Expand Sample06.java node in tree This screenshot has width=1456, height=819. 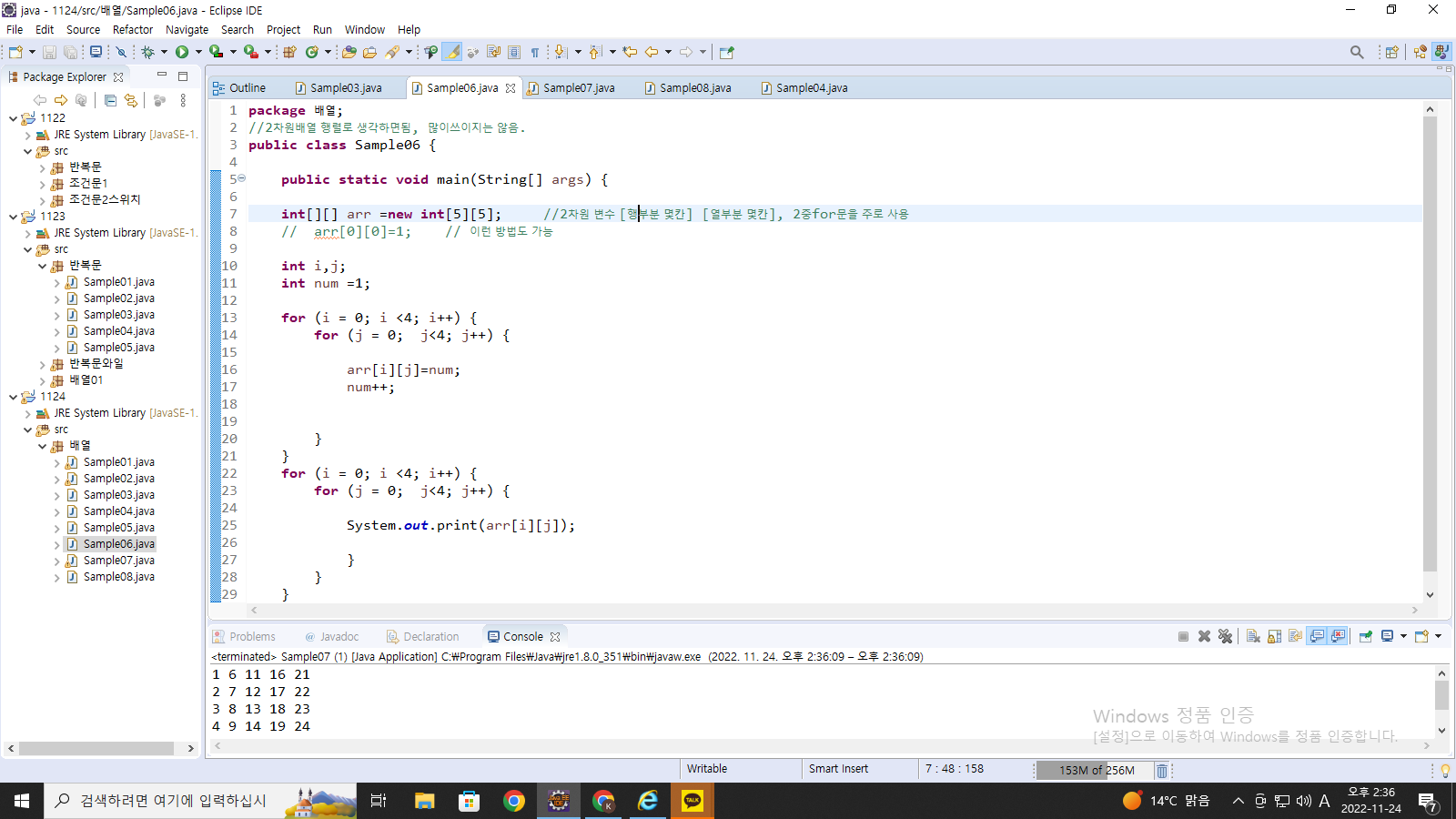click(x=56, y=545)
